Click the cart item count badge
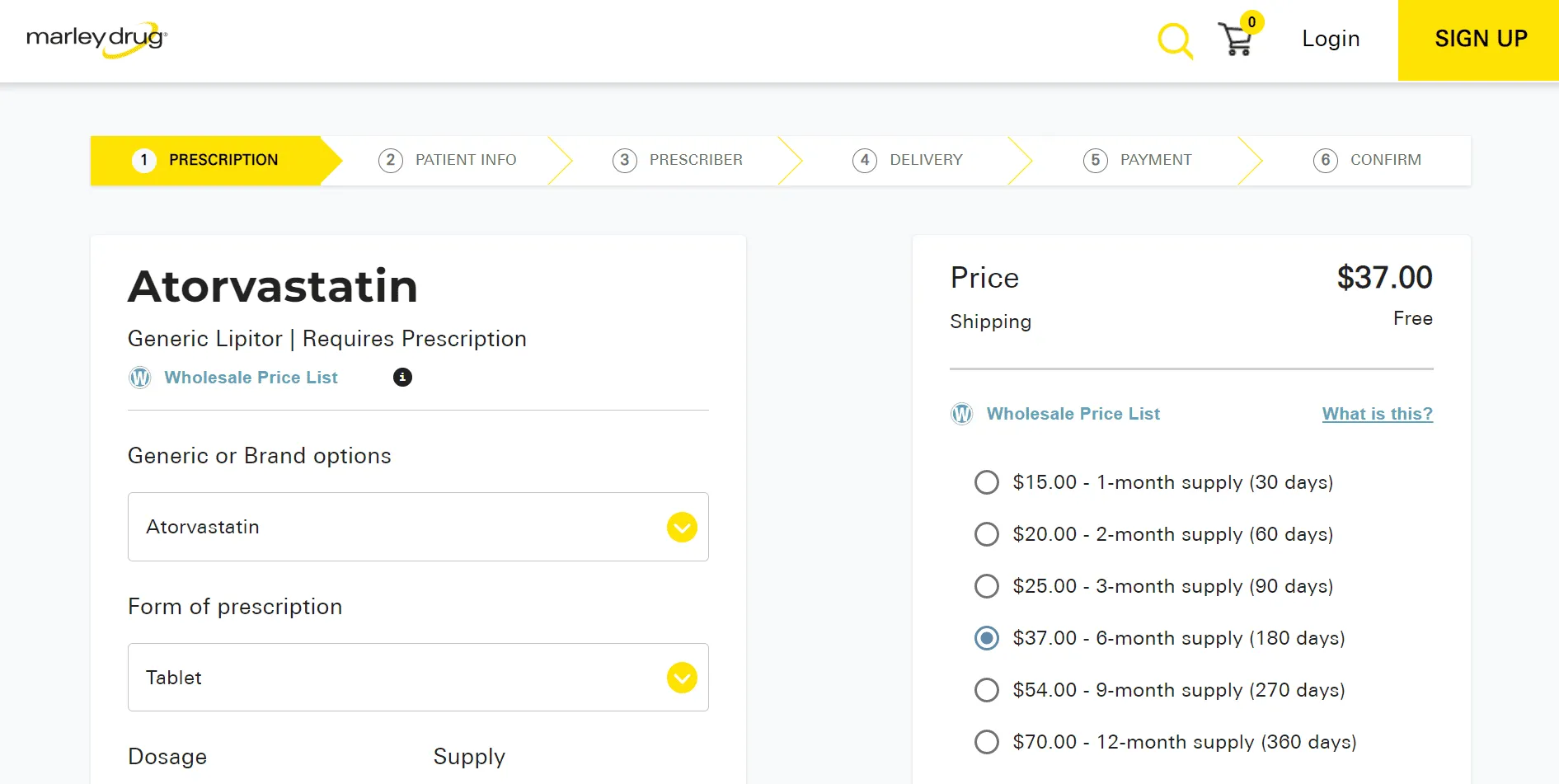This screenshot has width=1559, height=784. [x=1251, y=22]
